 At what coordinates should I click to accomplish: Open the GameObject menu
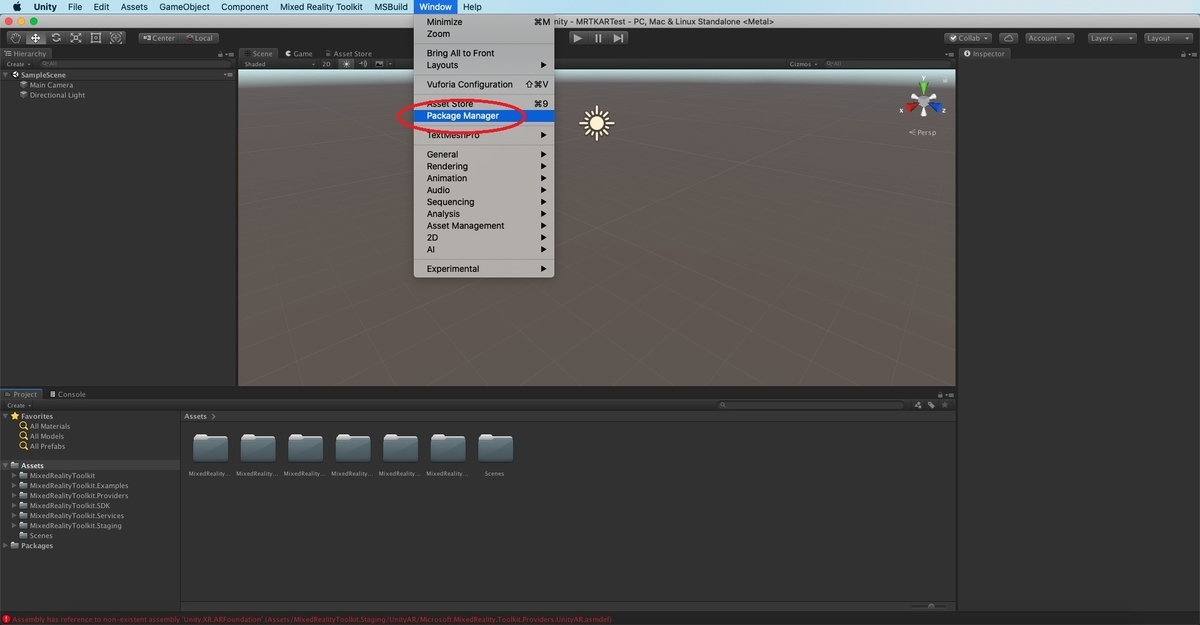coord(185,7)
